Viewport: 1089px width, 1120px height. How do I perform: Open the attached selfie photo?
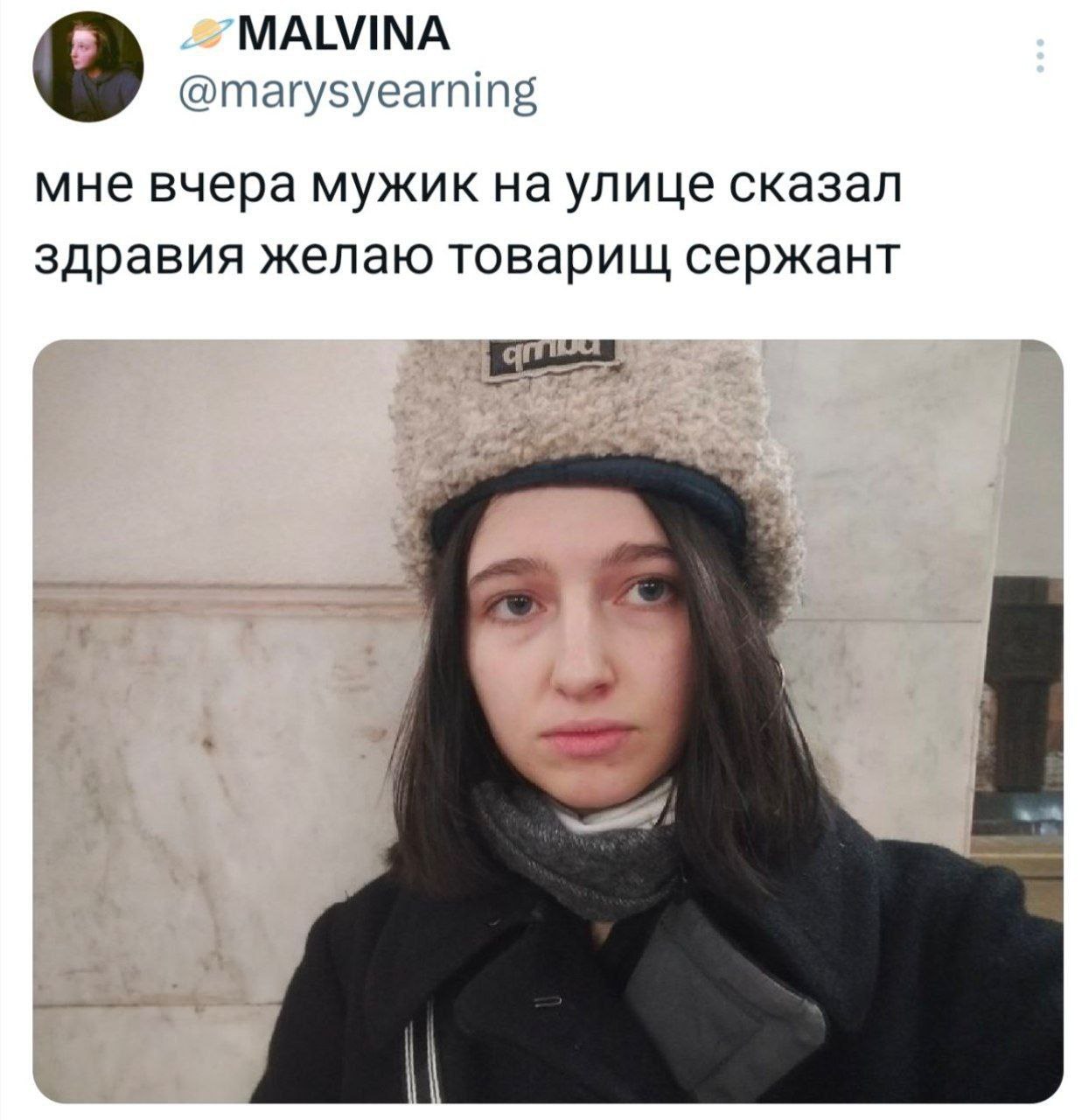click(x=548, y=721)
